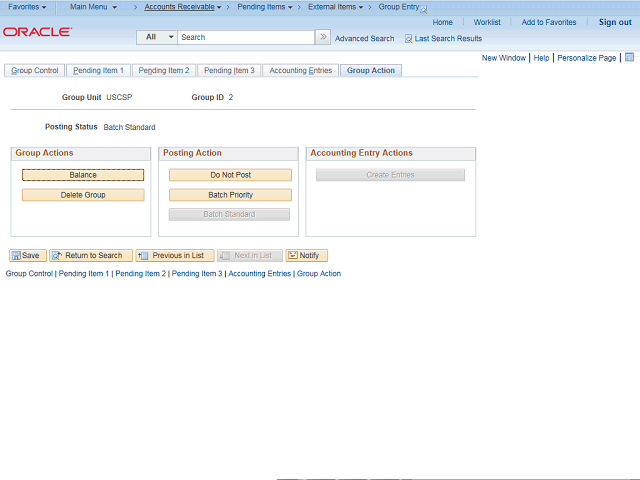Expand the Pending Items breadcrumb menu

coord(265,7)
